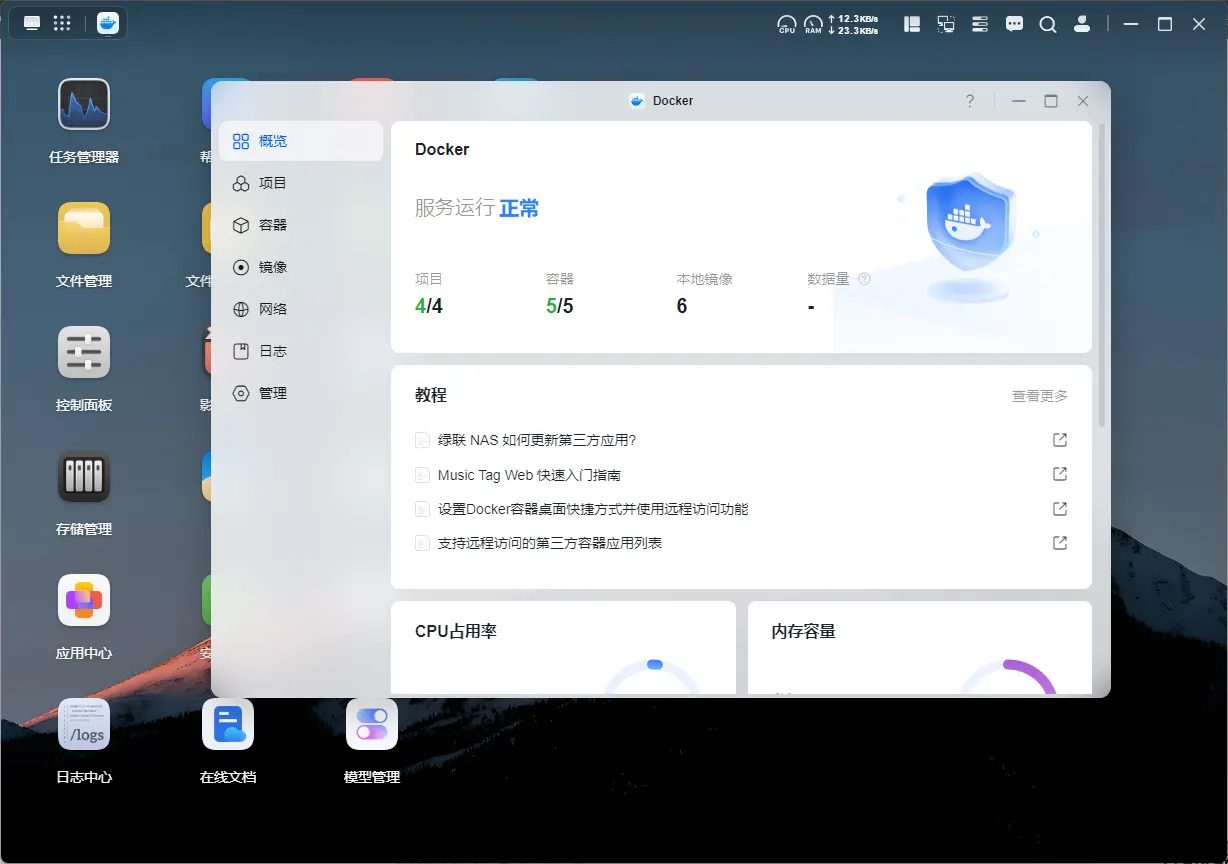
Task: Click the 服务运行 正常 status text
Action: (x=477, y=208)
